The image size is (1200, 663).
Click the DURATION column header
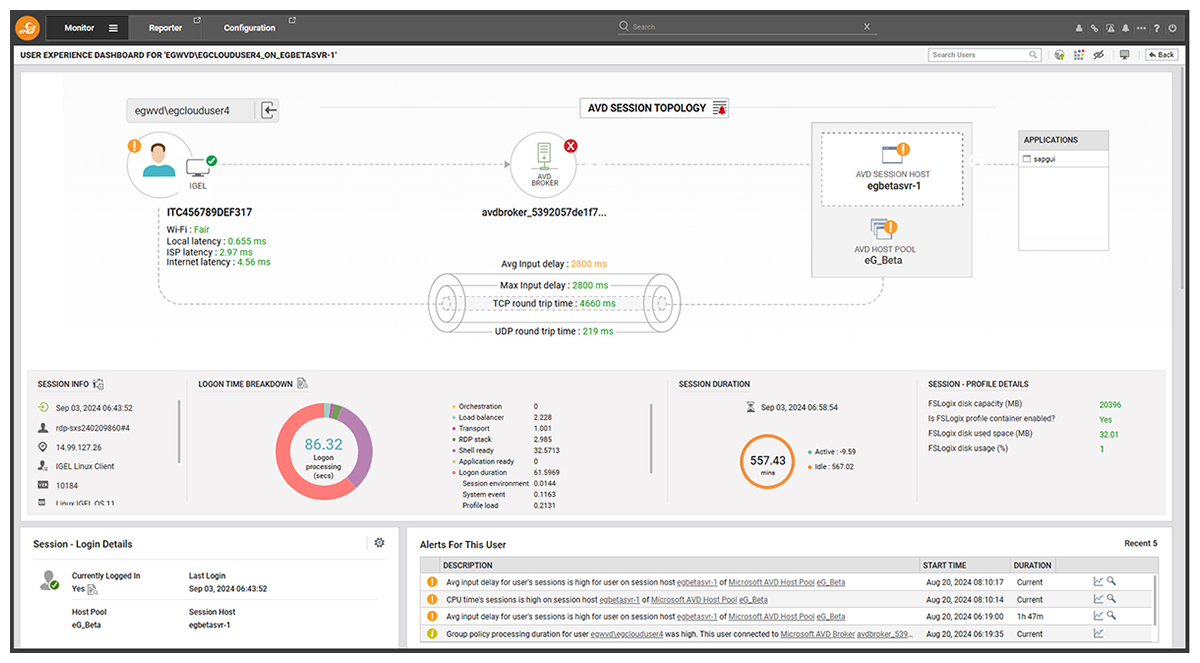coord(1032,565)
